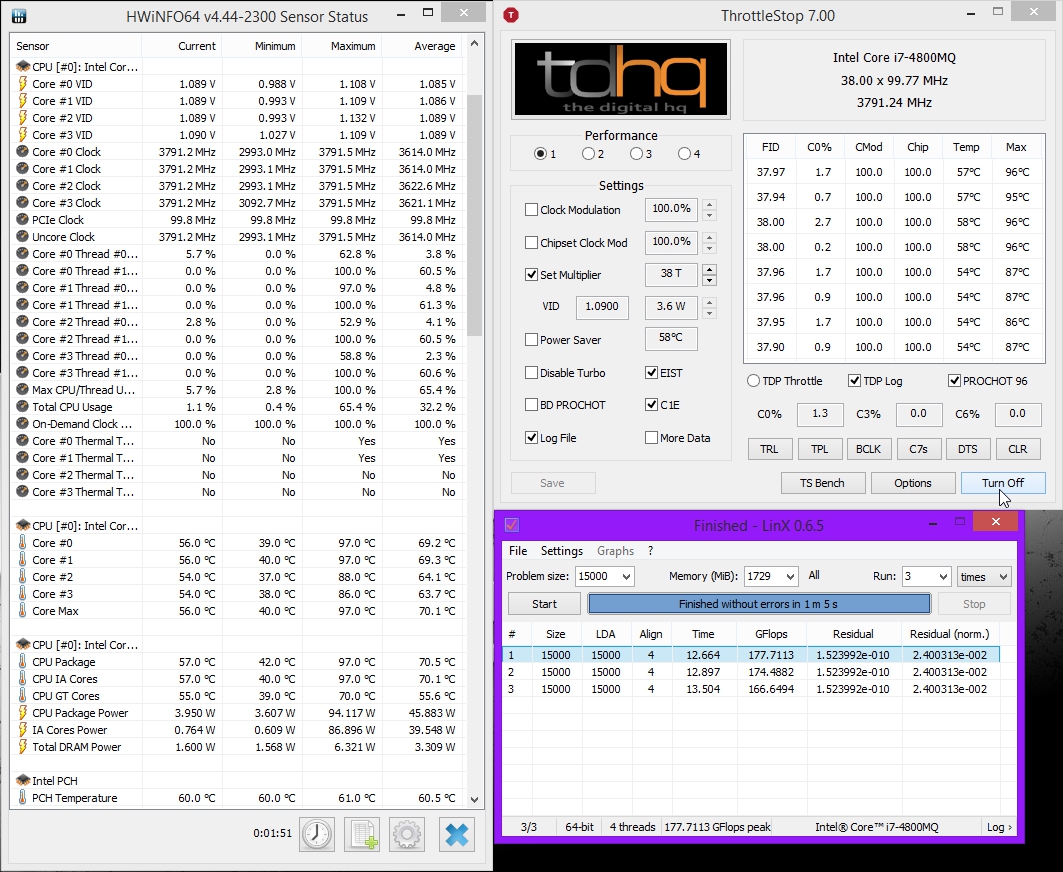Click the LinX checkmark title icon
Screen dimensions: 1063x872
pos(512,525)
